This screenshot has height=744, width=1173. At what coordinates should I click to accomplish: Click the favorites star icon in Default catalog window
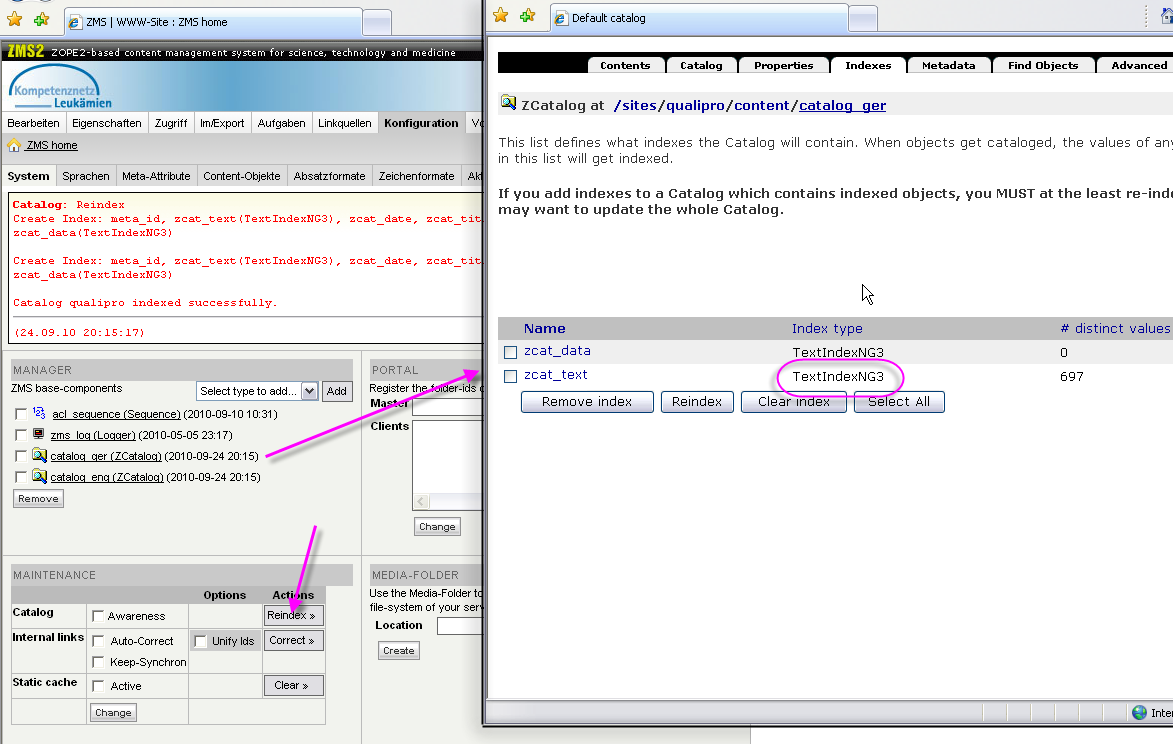pyautogui.click(x=500, y=15)
